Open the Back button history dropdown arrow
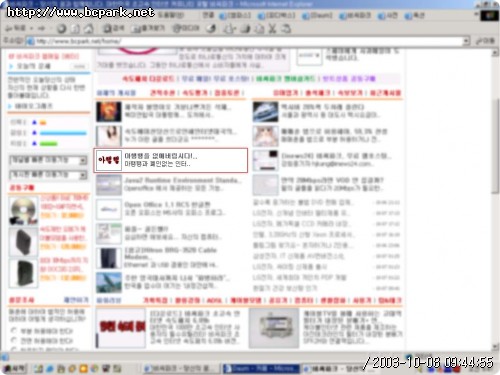Screen dimensions: 500x375 (31, 29)
